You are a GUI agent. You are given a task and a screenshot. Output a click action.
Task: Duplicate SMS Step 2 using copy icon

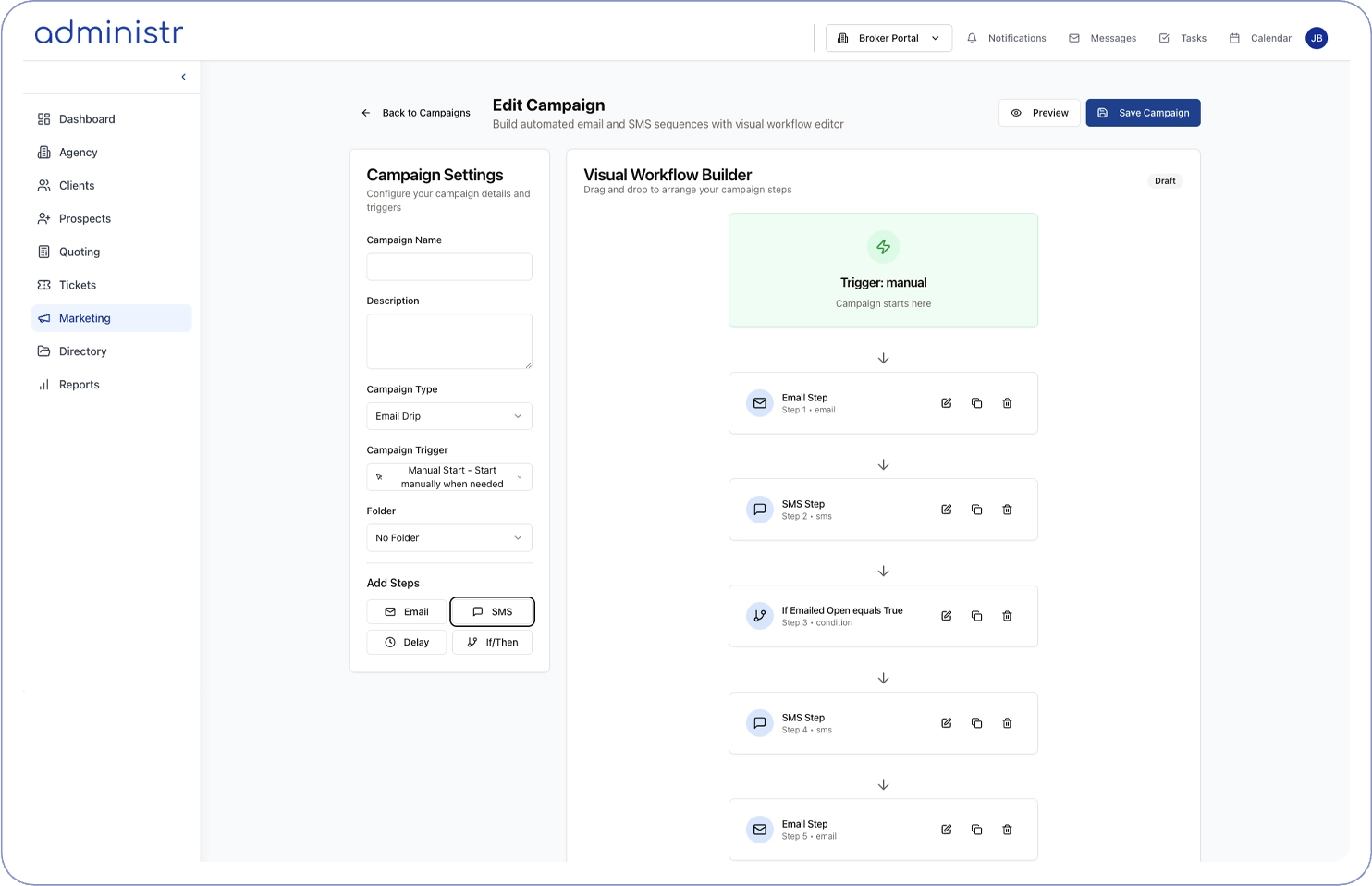(x=976, y=510)
